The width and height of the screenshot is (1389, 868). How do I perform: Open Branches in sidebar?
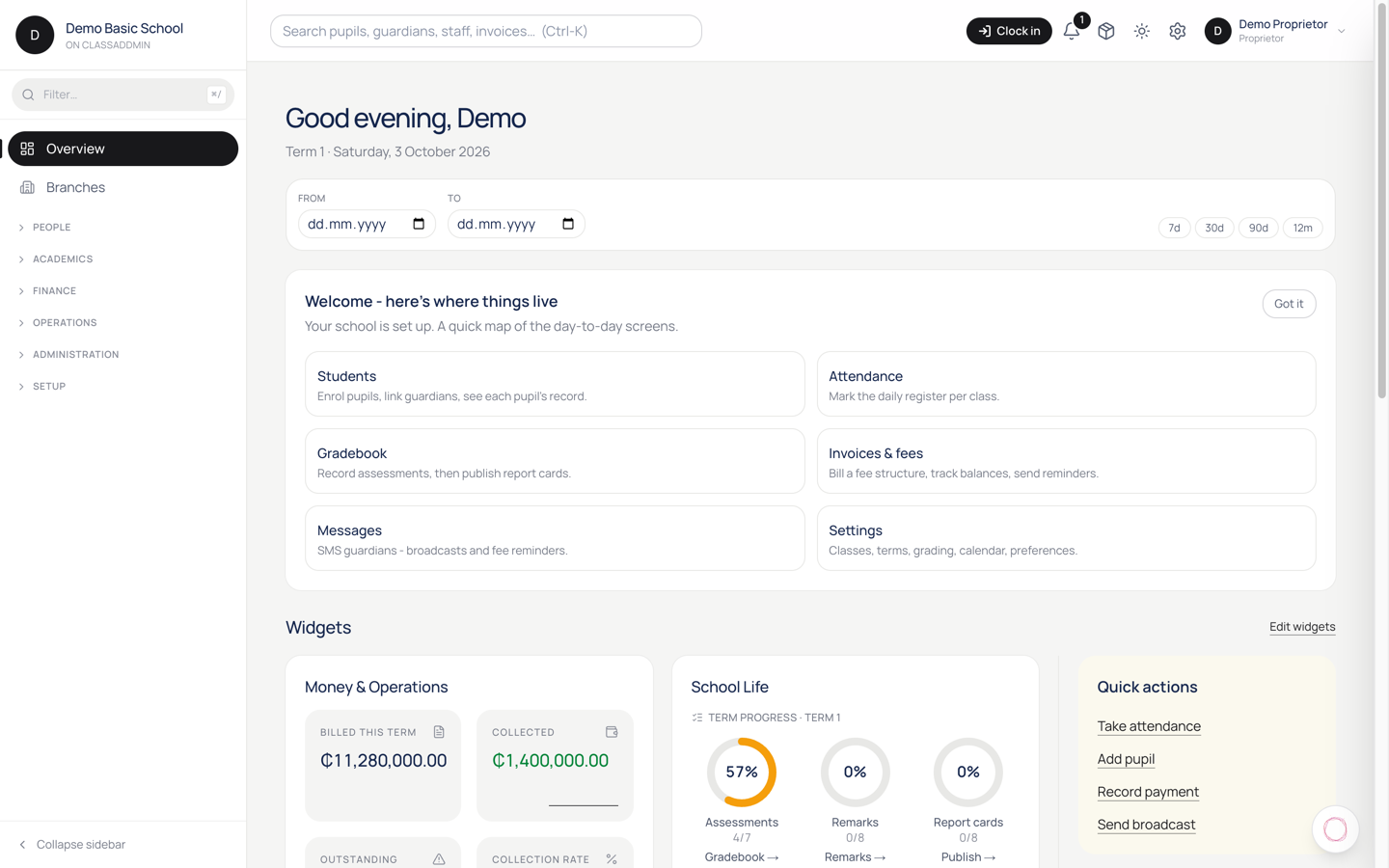[x=123, y=187]
